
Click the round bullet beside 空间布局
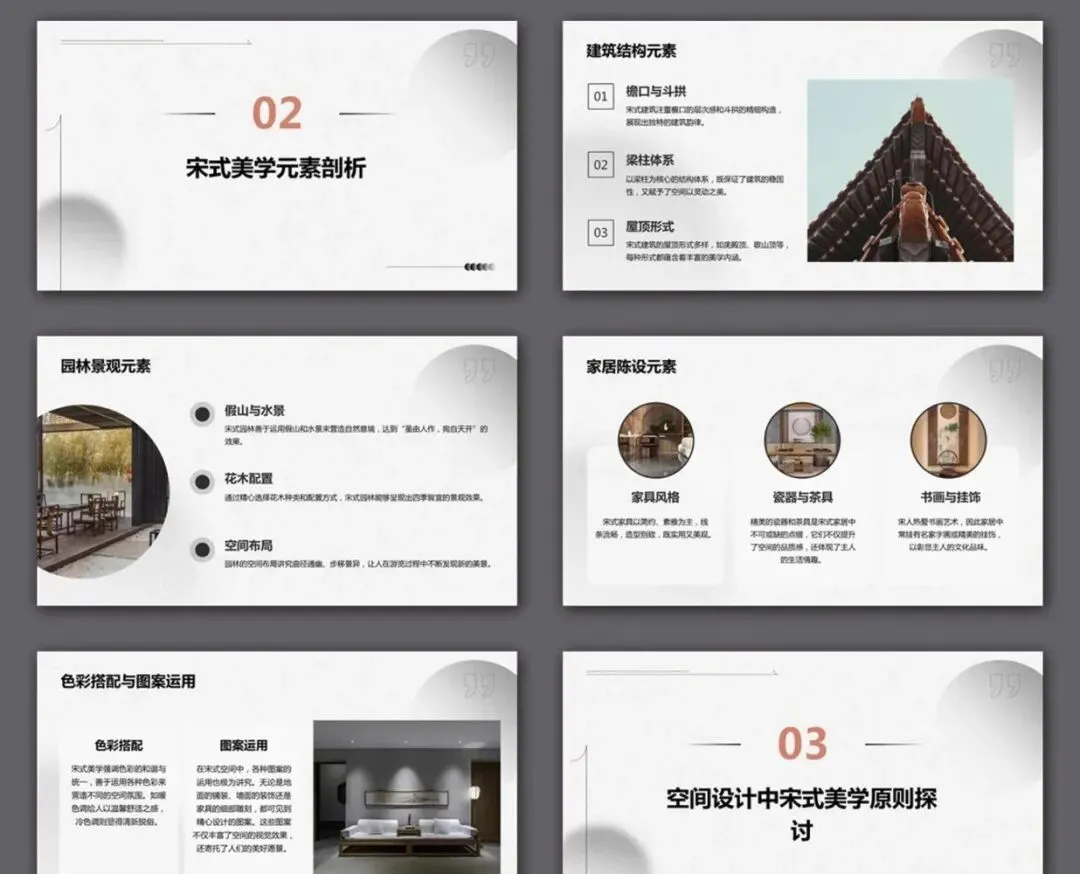click(202, 550)
